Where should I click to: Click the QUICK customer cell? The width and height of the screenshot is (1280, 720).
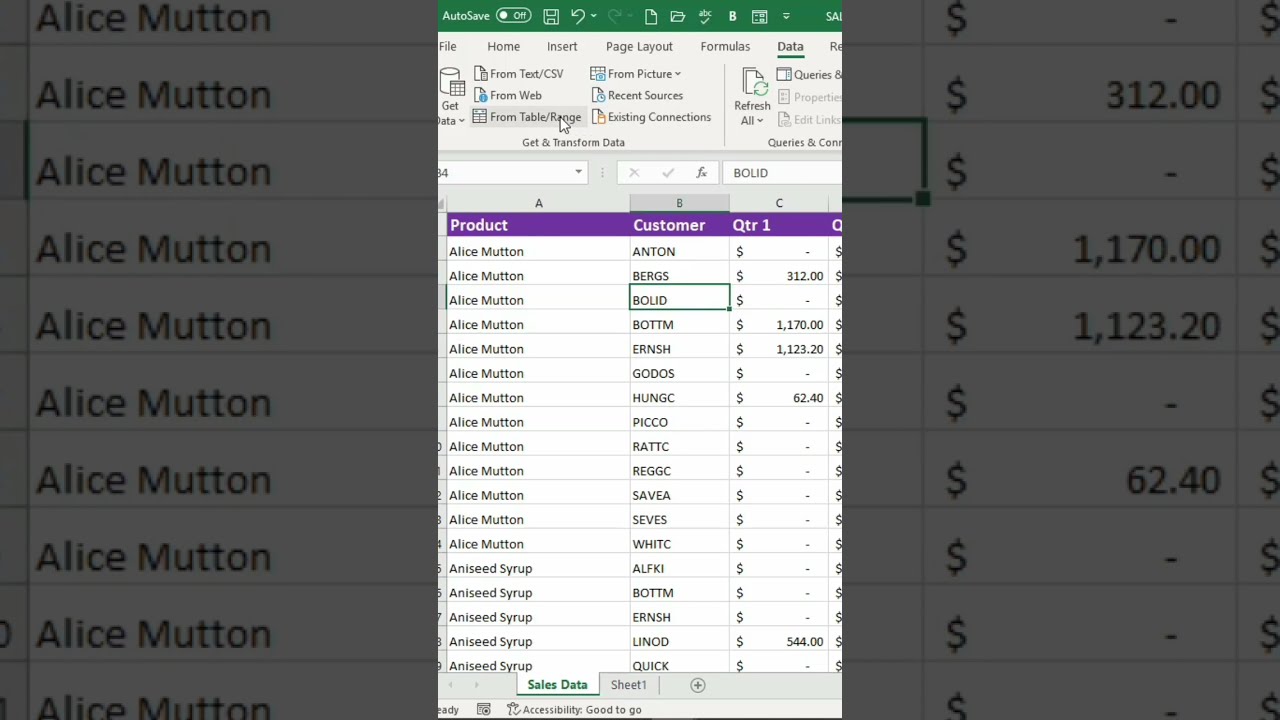pyautogui.click(x=679, y=665)
